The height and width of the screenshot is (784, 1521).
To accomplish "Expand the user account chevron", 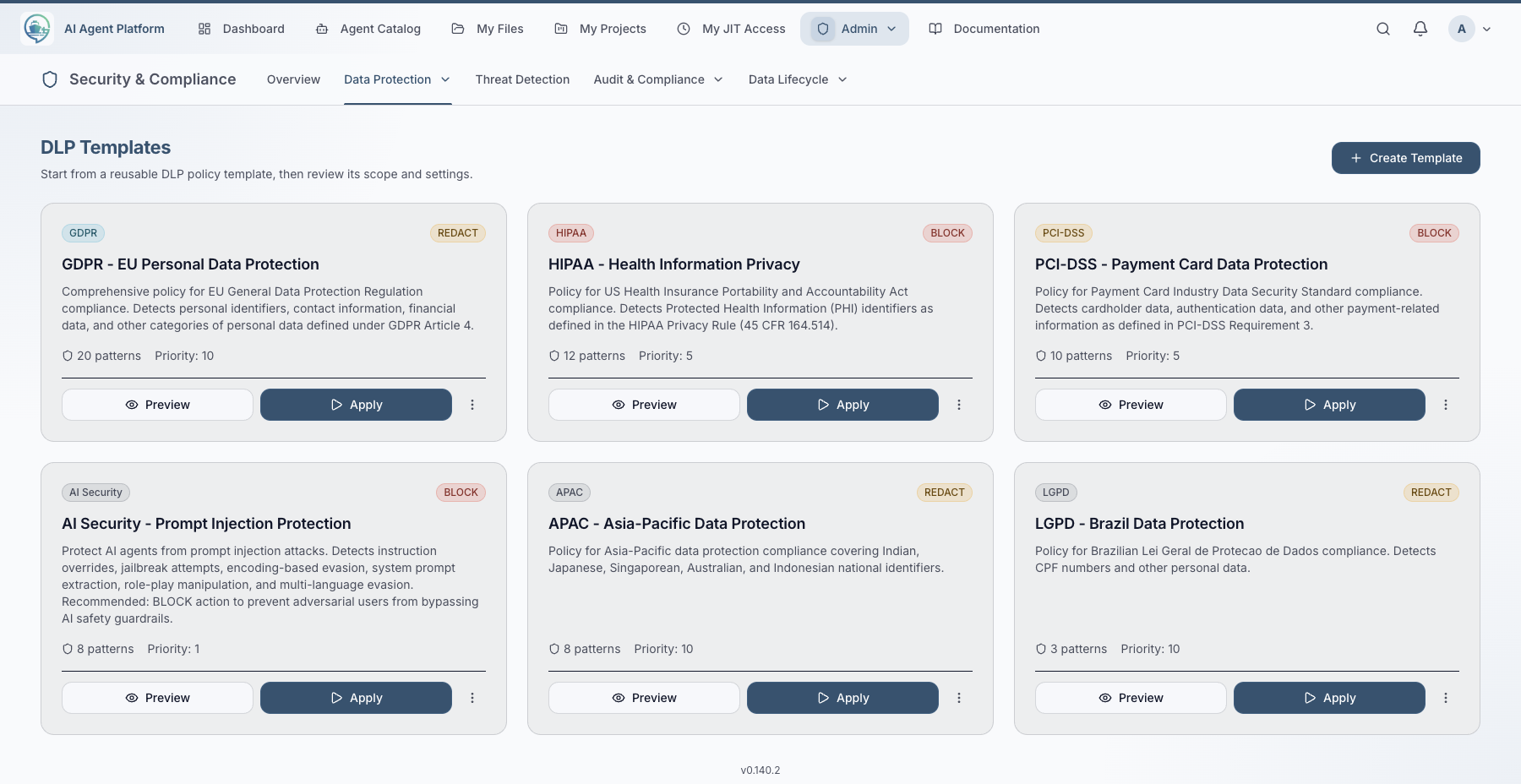I will point(1487,29).
